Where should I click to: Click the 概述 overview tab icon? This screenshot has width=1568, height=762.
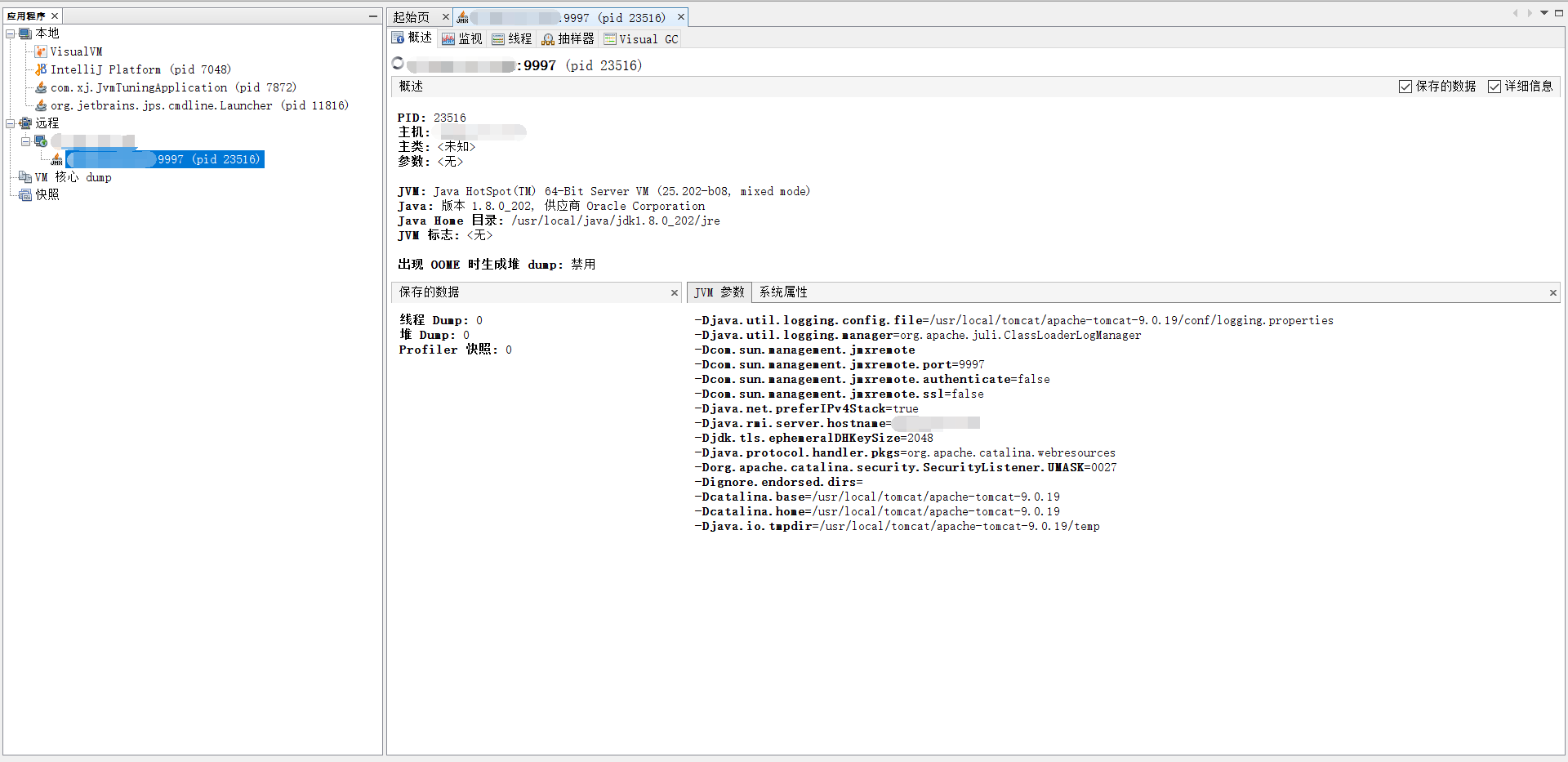[398, 38]
